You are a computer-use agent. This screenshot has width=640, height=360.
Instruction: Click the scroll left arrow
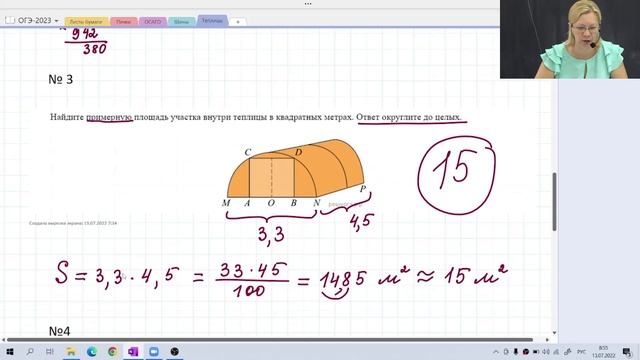click(3, 340)
